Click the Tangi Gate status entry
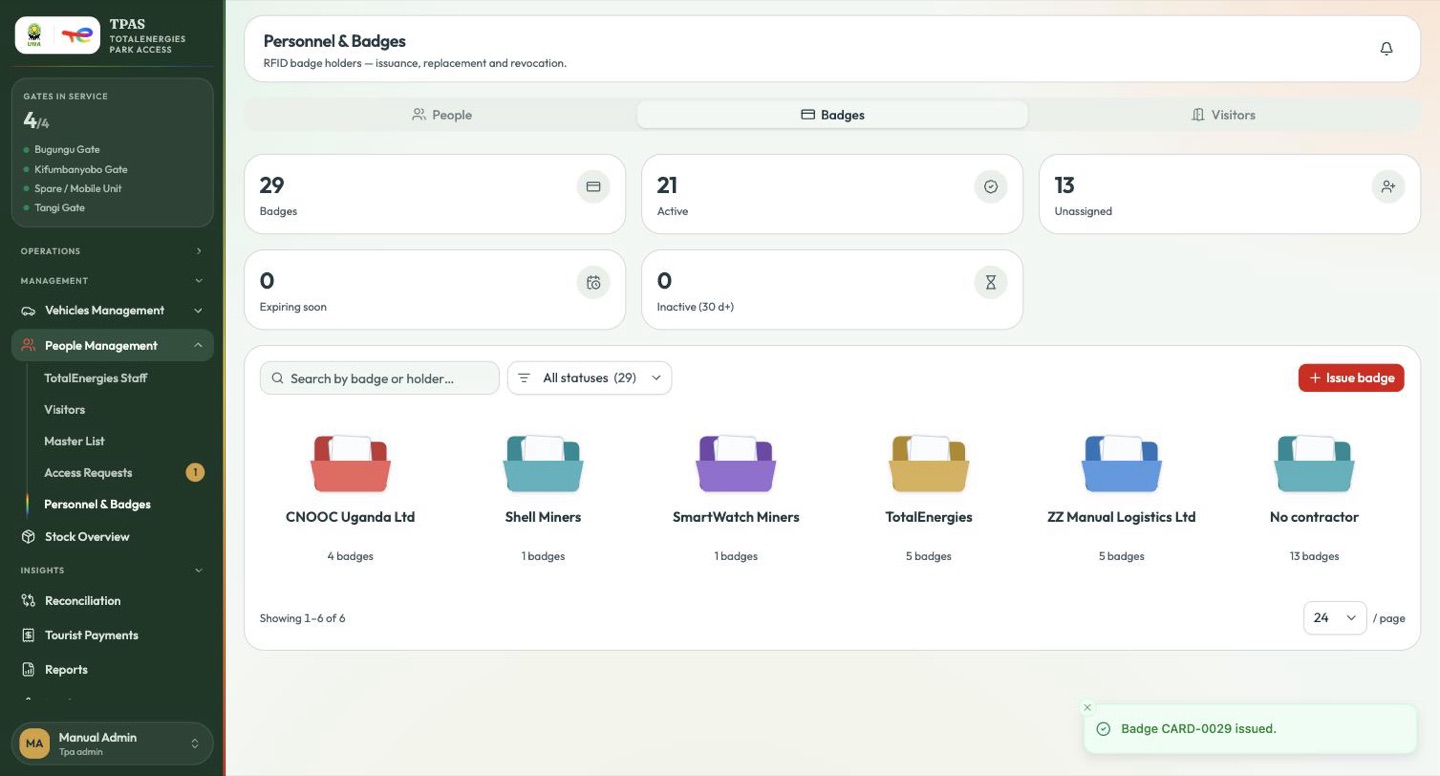Screen dimensions: 1440x776 [60, 208]
